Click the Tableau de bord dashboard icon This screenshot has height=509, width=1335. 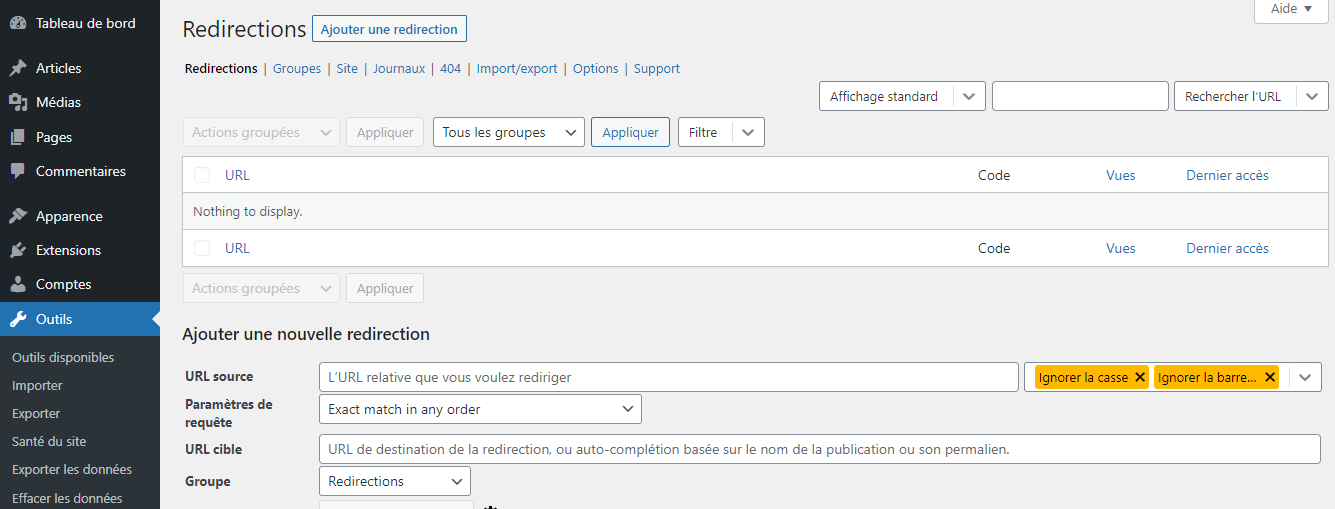(x=18, y=23)
